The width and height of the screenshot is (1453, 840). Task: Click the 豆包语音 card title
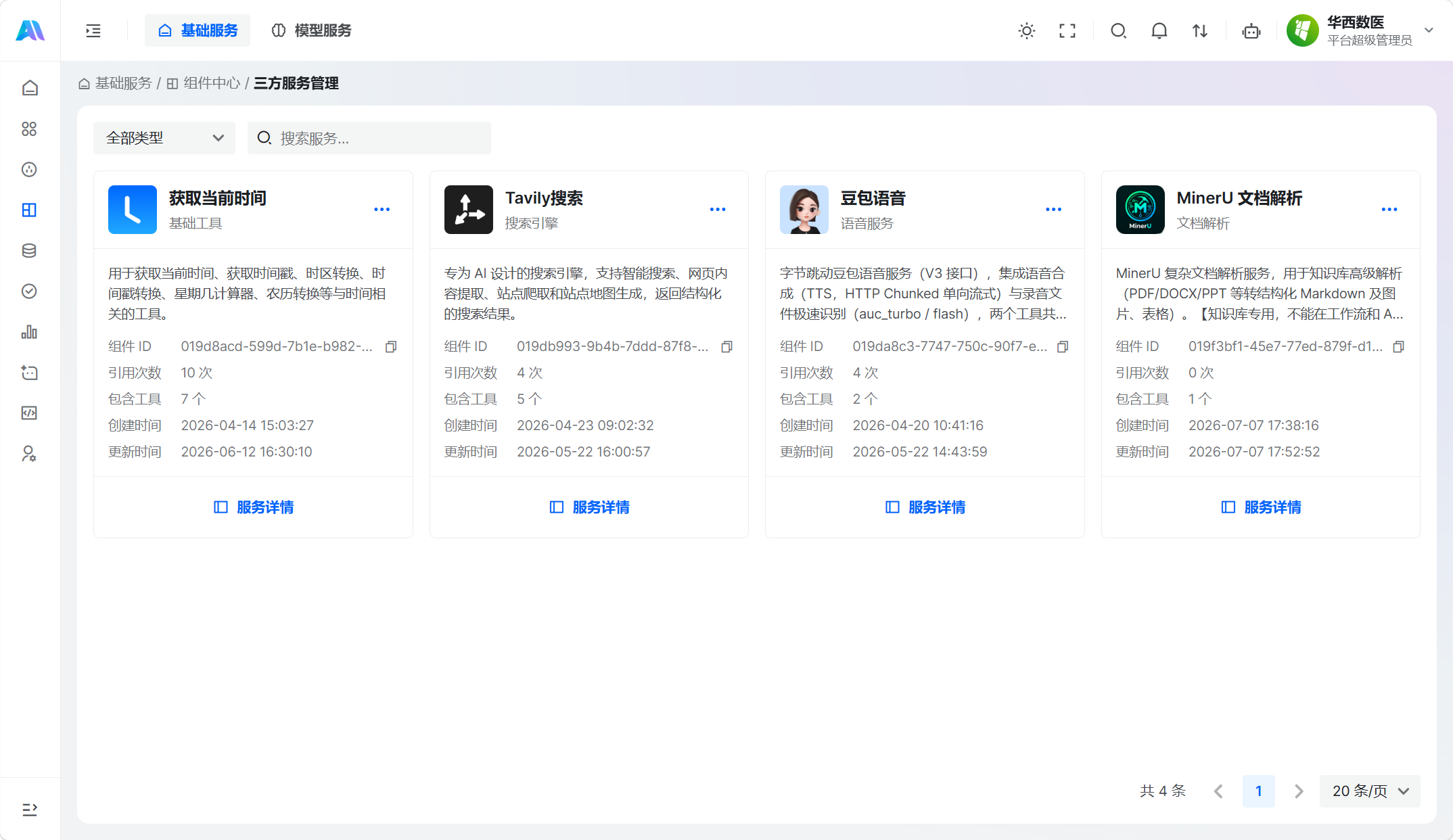coord(873,198)
